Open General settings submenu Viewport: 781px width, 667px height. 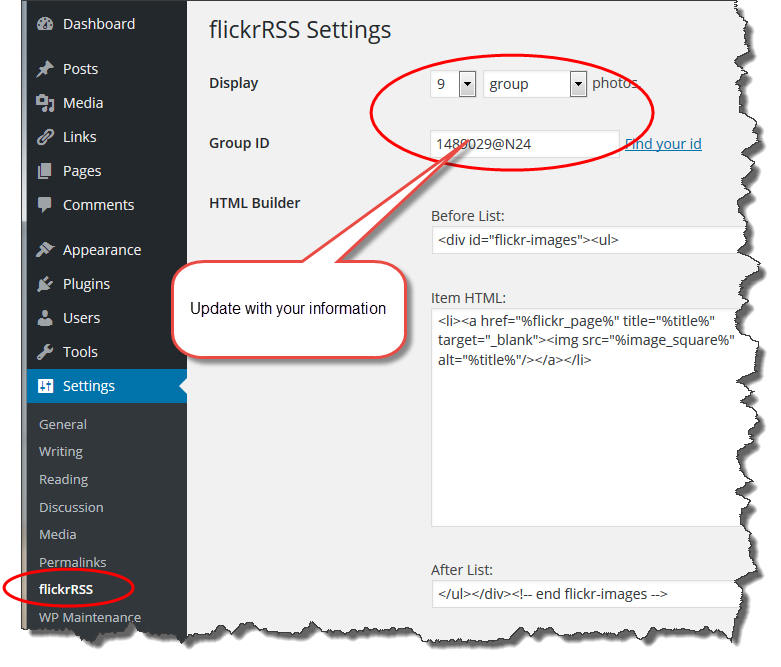coord(63,424)
